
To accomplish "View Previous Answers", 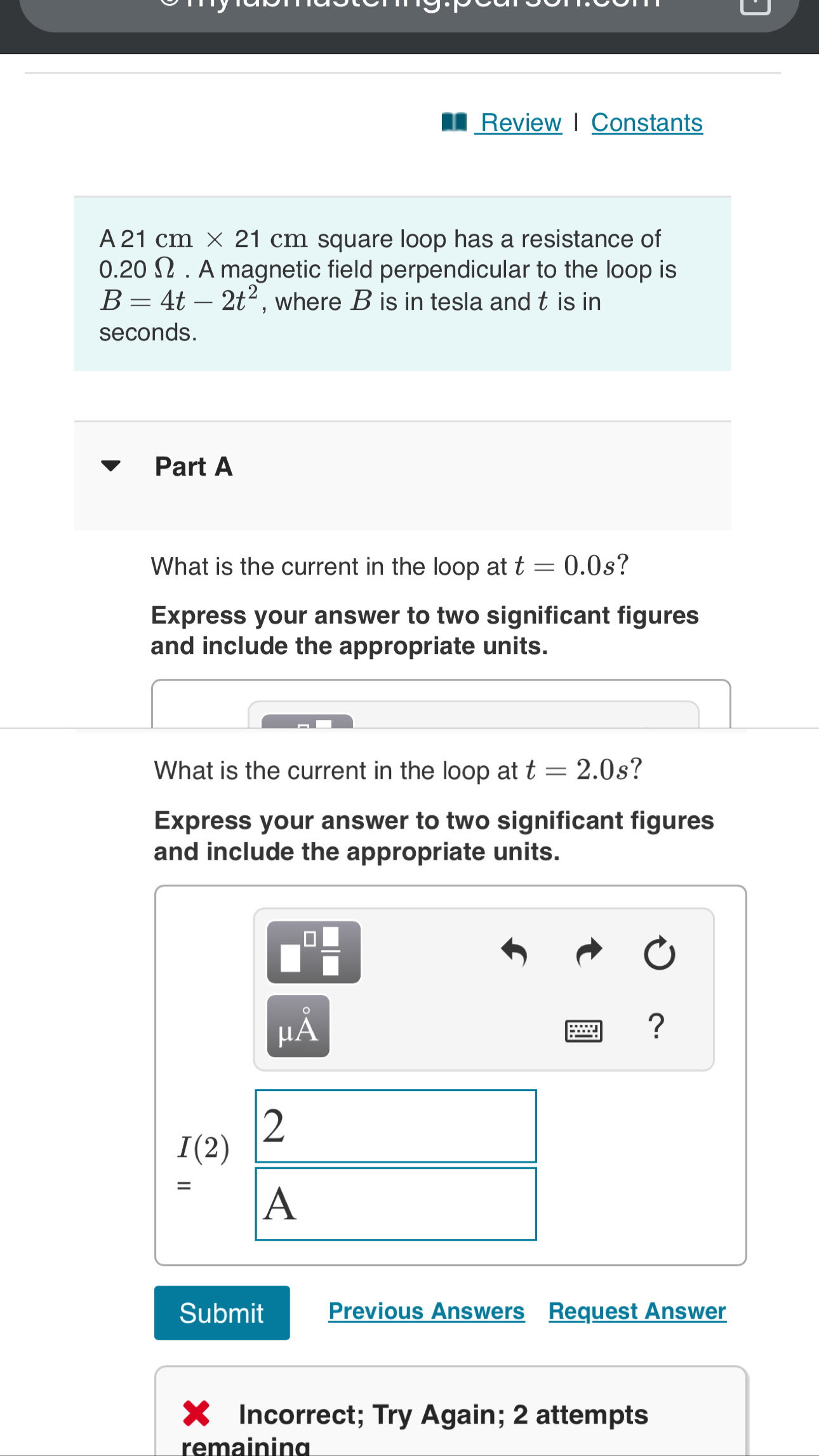I will 427,1311.
